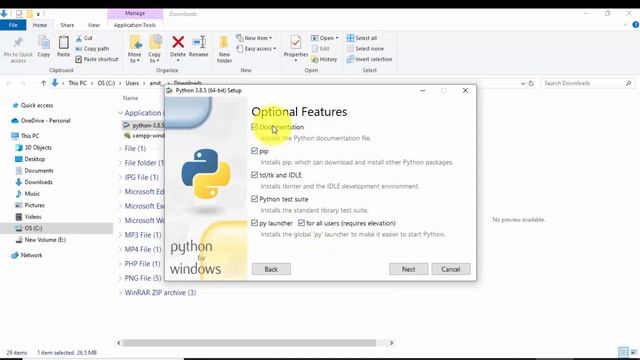This screenshot has height=360, width=640.
Task: Click Next in Python setup
Action: coord(409,269)
